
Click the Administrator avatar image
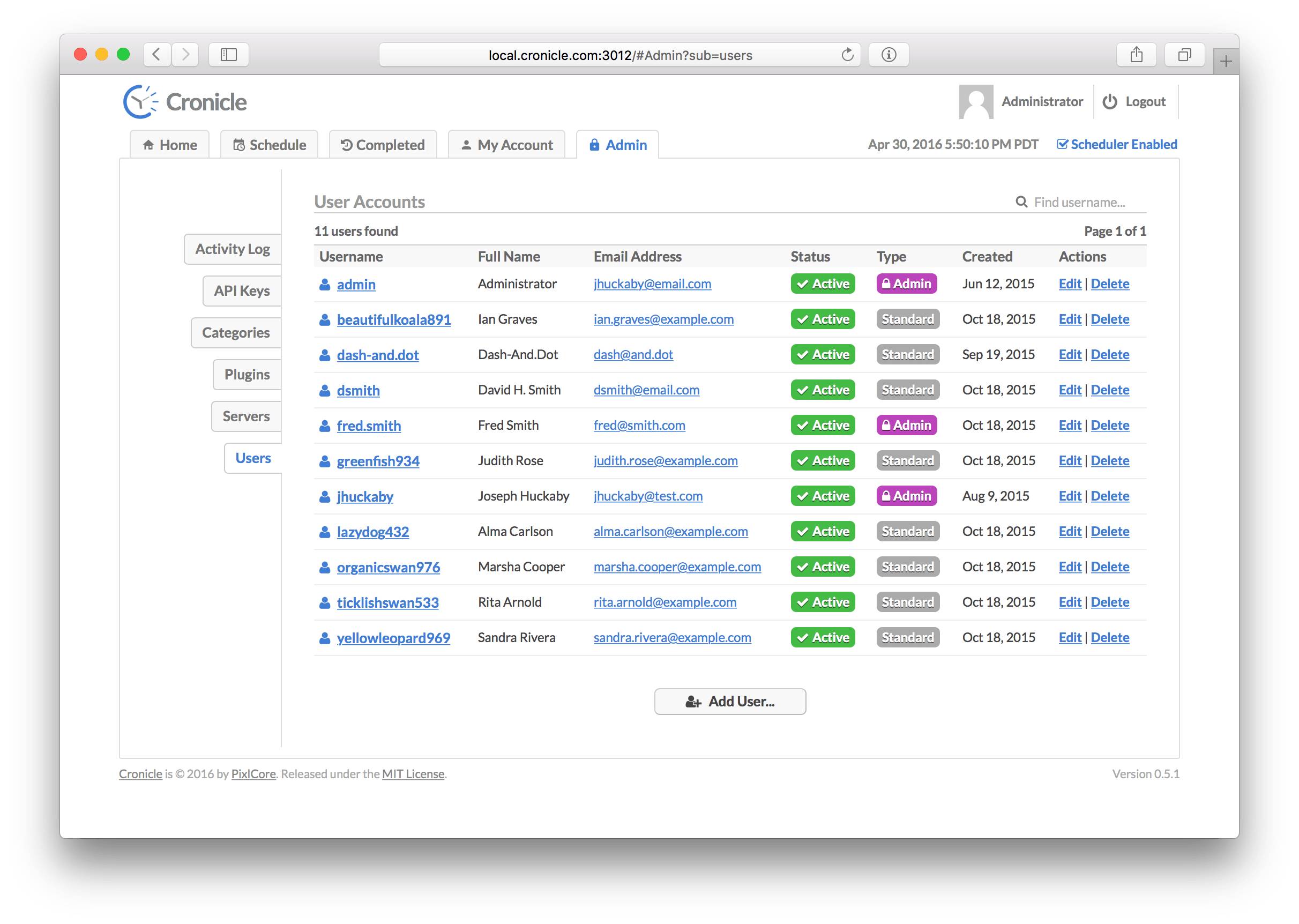pos(975,102)
